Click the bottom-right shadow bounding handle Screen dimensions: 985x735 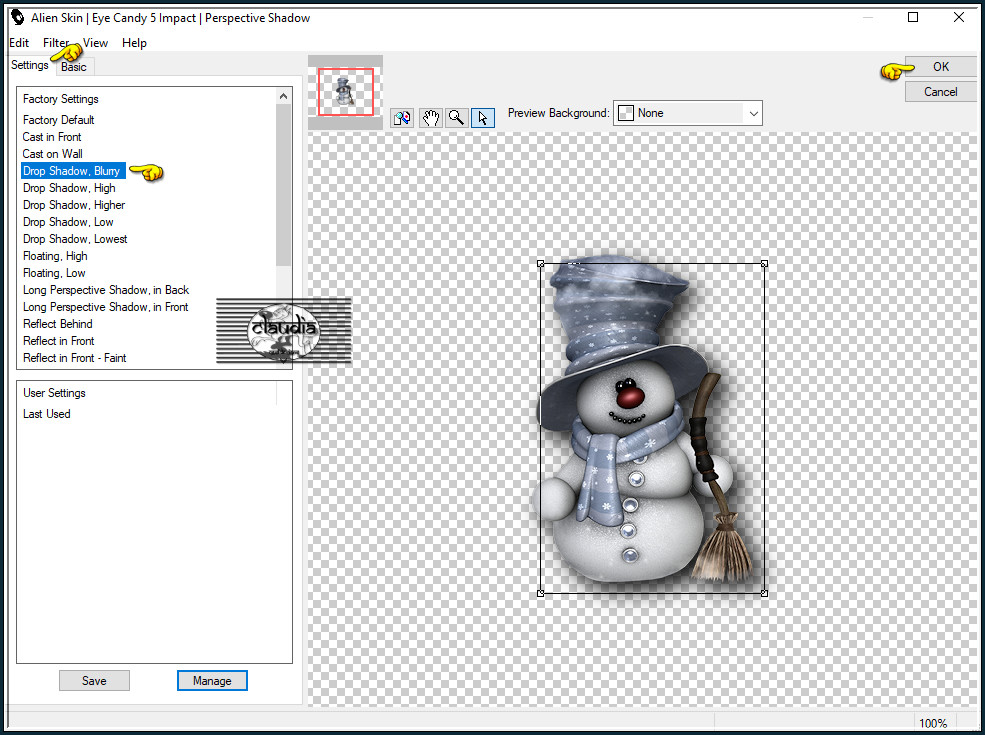click(x=765, y=593)
